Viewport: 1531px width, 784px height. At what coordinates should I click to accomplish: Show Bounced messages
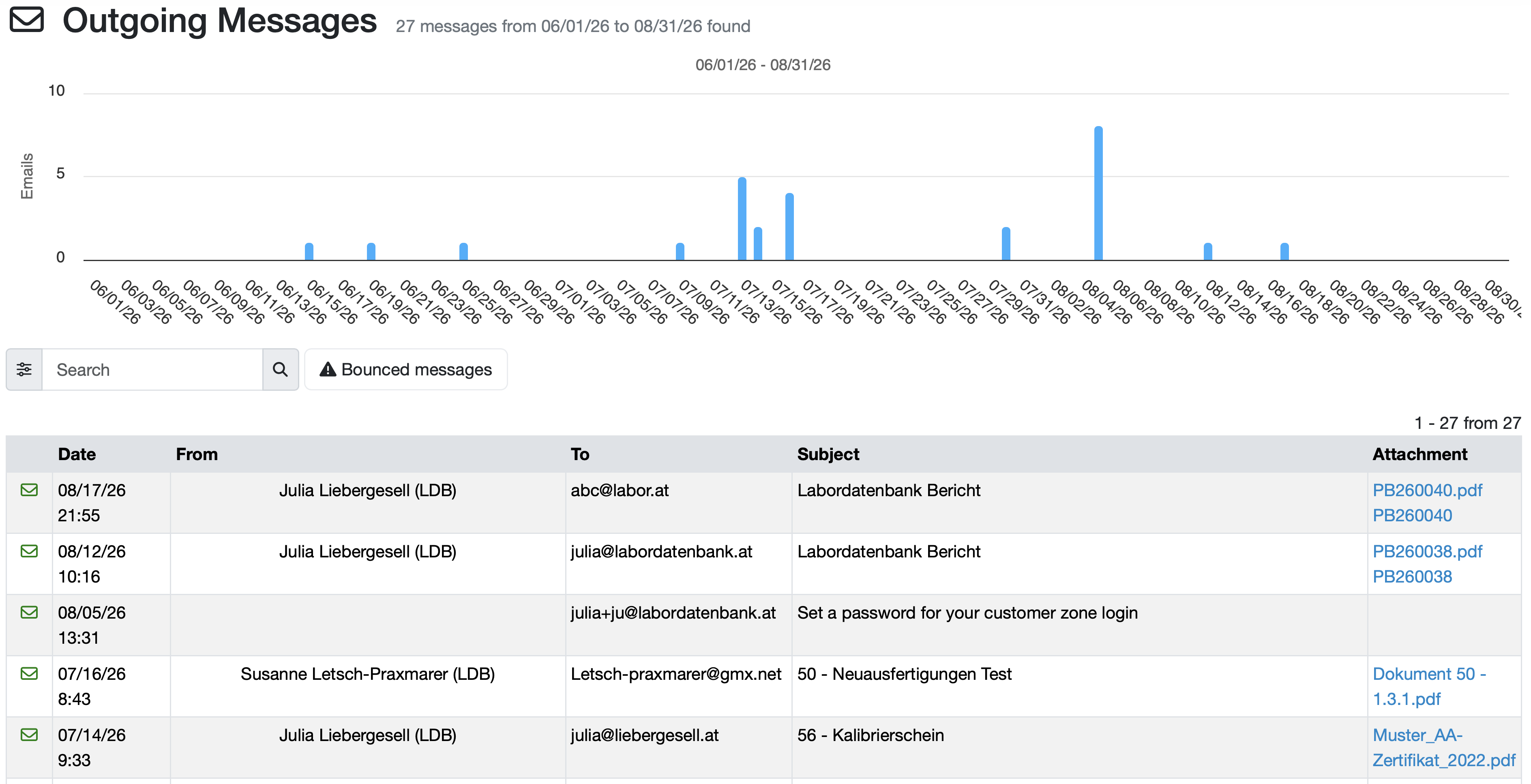tap(406, 370)
